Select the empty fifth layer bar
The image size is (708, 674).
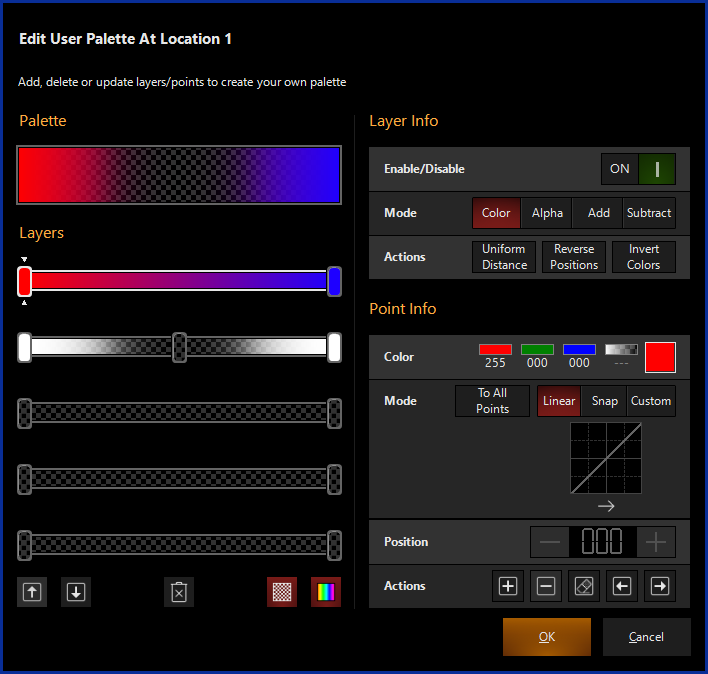(179, 545)
